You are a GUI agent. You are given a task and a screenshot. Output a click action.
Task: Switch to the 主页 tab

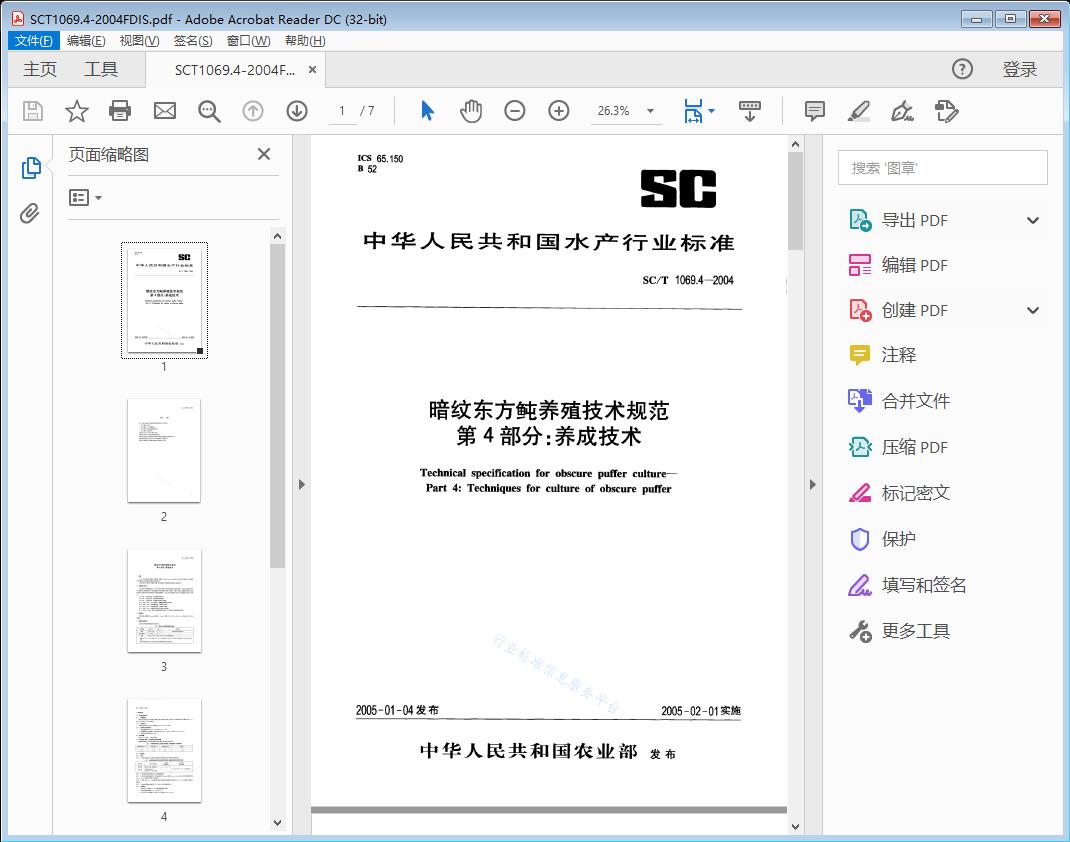click(x=40, y=69)
